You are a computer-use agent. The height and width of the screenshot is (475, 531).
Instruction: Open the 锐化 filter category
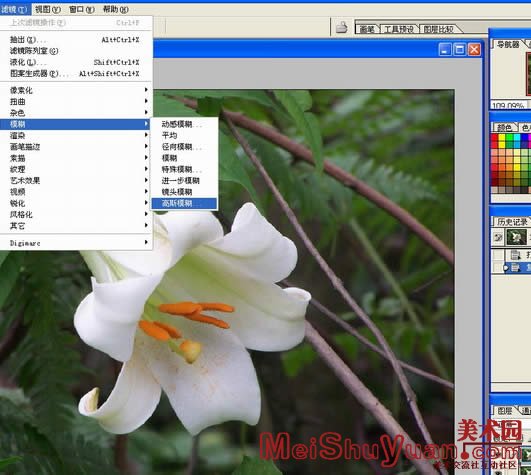click(x=76, y=203)
